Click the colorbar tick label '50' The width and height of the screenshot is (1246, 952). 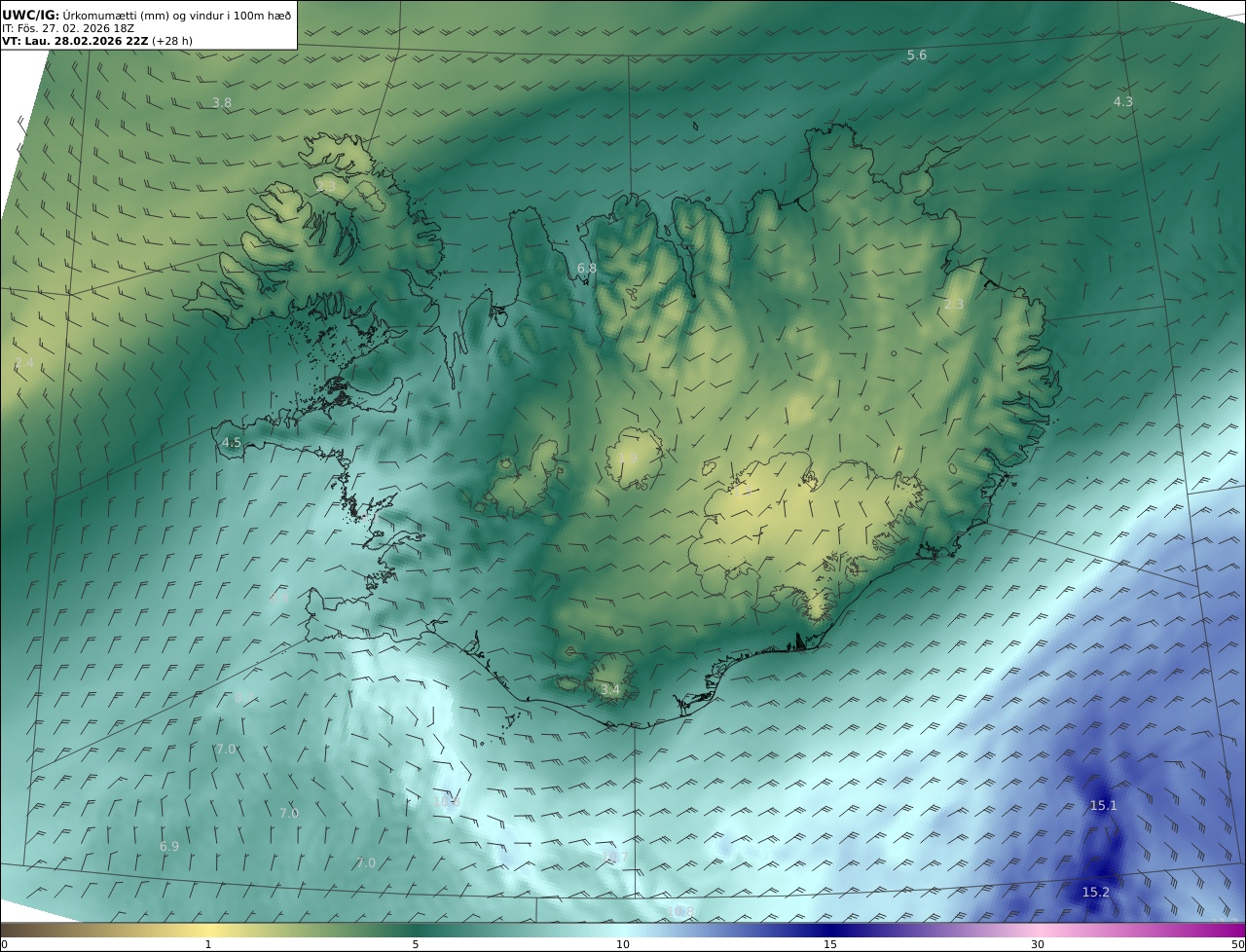click(x=1238, y=944)
